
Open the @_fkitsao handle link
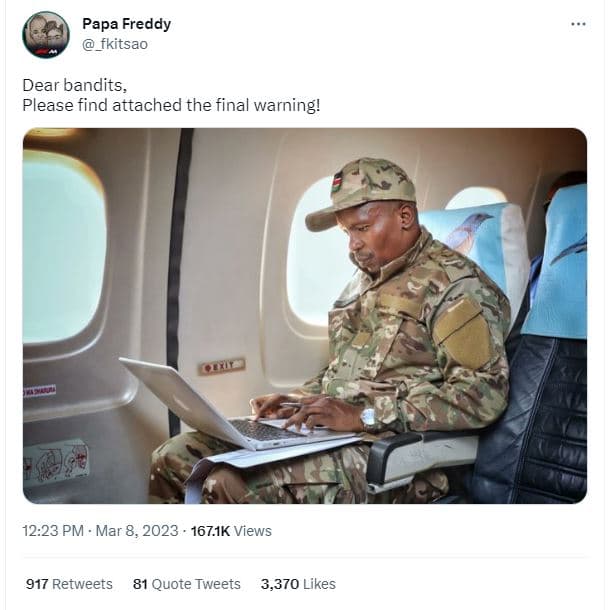pyautogui.click(x=114, y=44)
